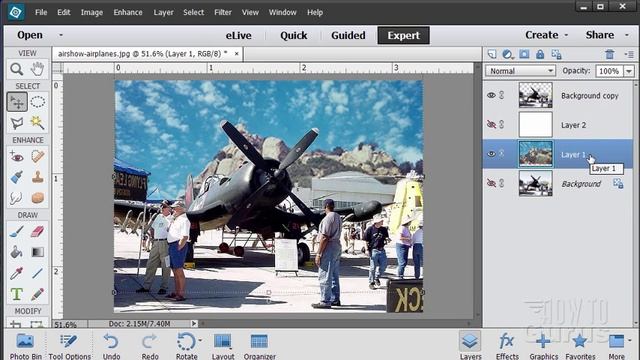Viewport: 640px width, 360px height.
Task: Select the Smart Brush tool
Action: click(17, 177)
